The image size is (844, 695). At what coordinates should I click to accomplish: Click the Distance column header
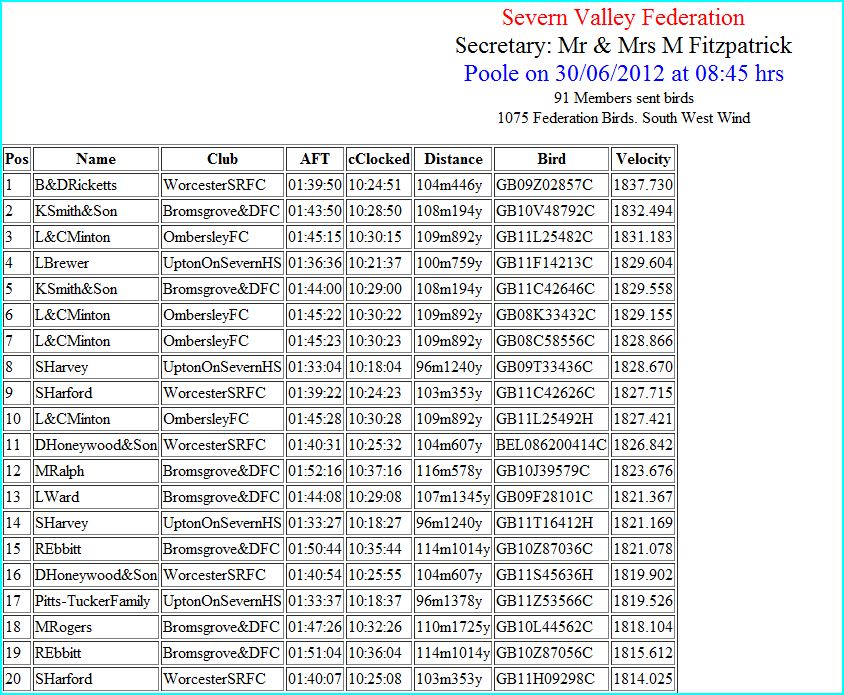[453, 159]
